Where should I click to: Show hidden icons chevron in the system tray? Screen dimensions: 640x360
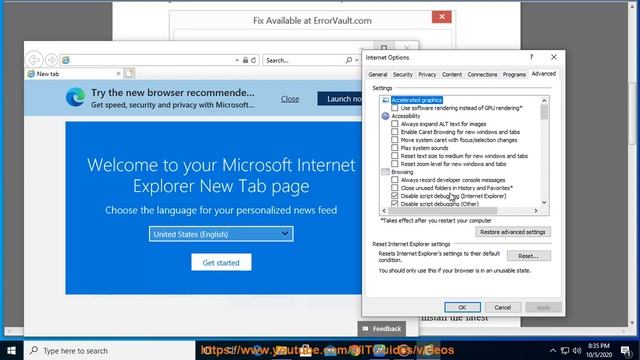[552, 350]
